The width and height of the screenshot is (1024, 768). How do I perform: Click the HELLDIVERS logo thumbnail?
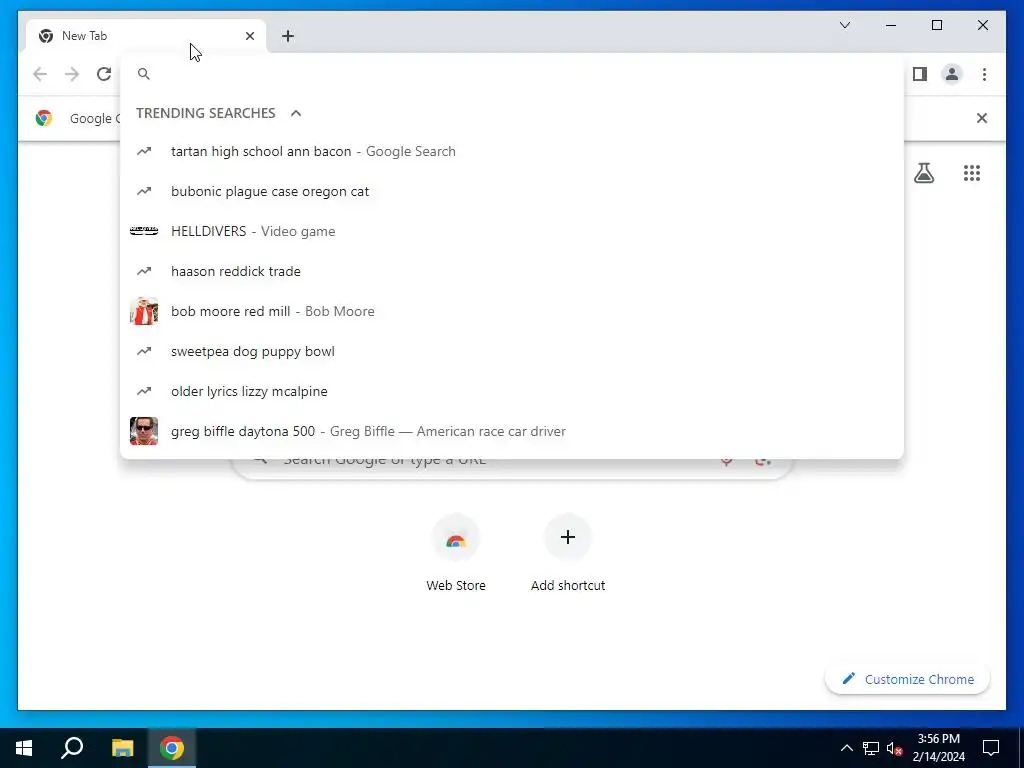coord(144,231)
